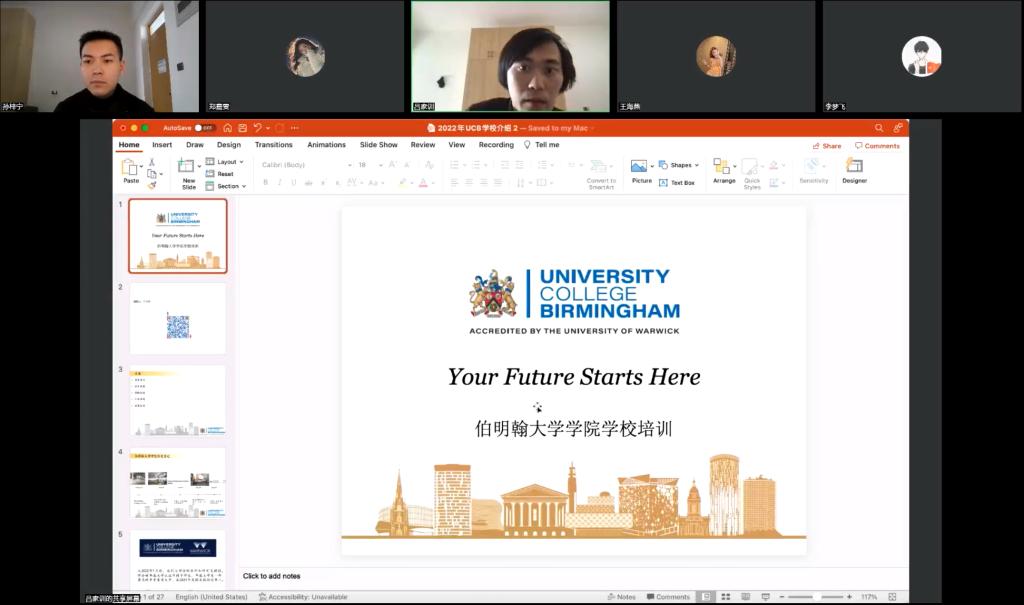Insert a Text Box
1024x605 pixels.
[x=677, y=183]
